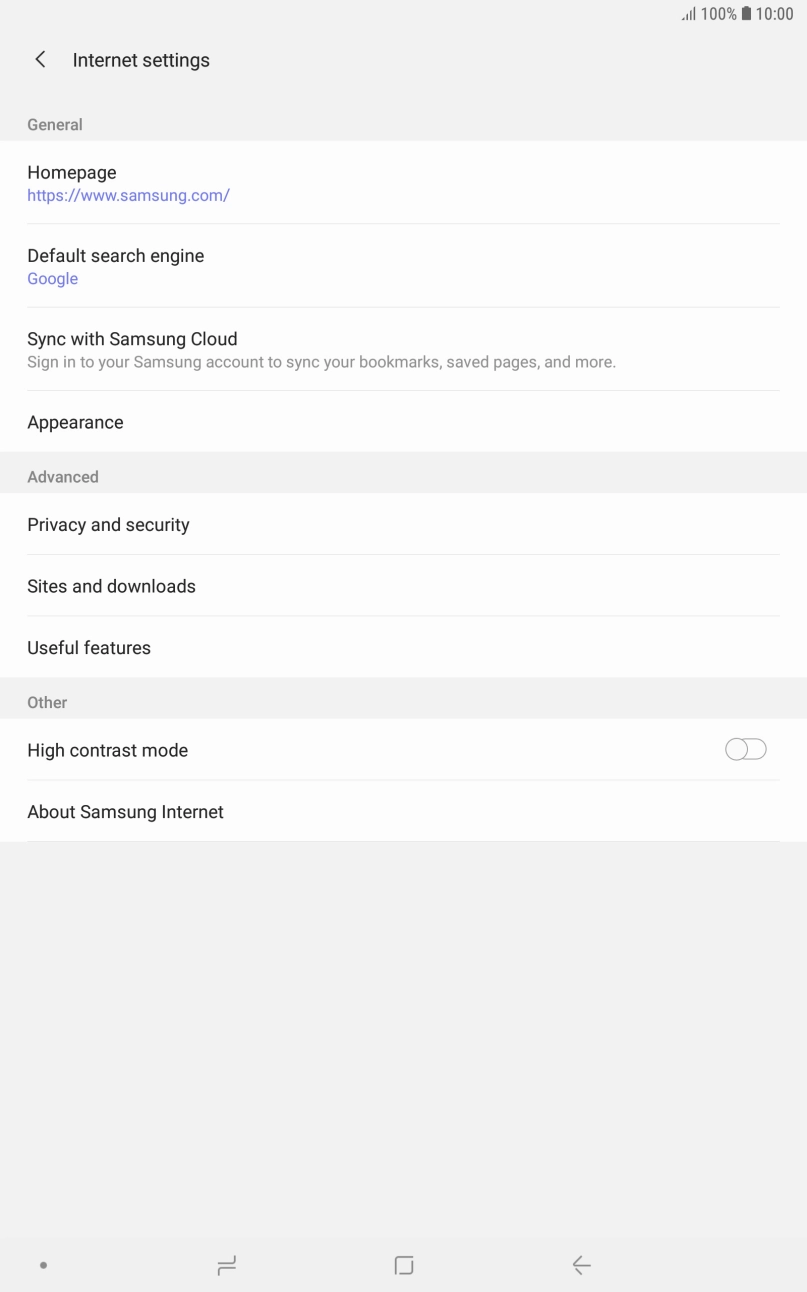
Task: Tap the back arrow beside Internet settings
Action: [40, 60]
